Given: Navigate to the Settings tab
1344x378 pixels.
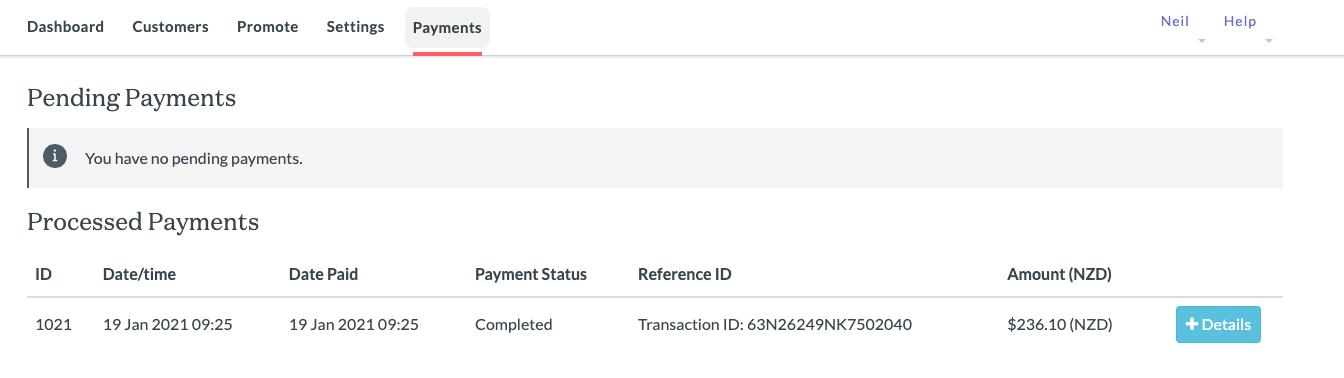Looking at the screenshot, I should tap(355, 27).
